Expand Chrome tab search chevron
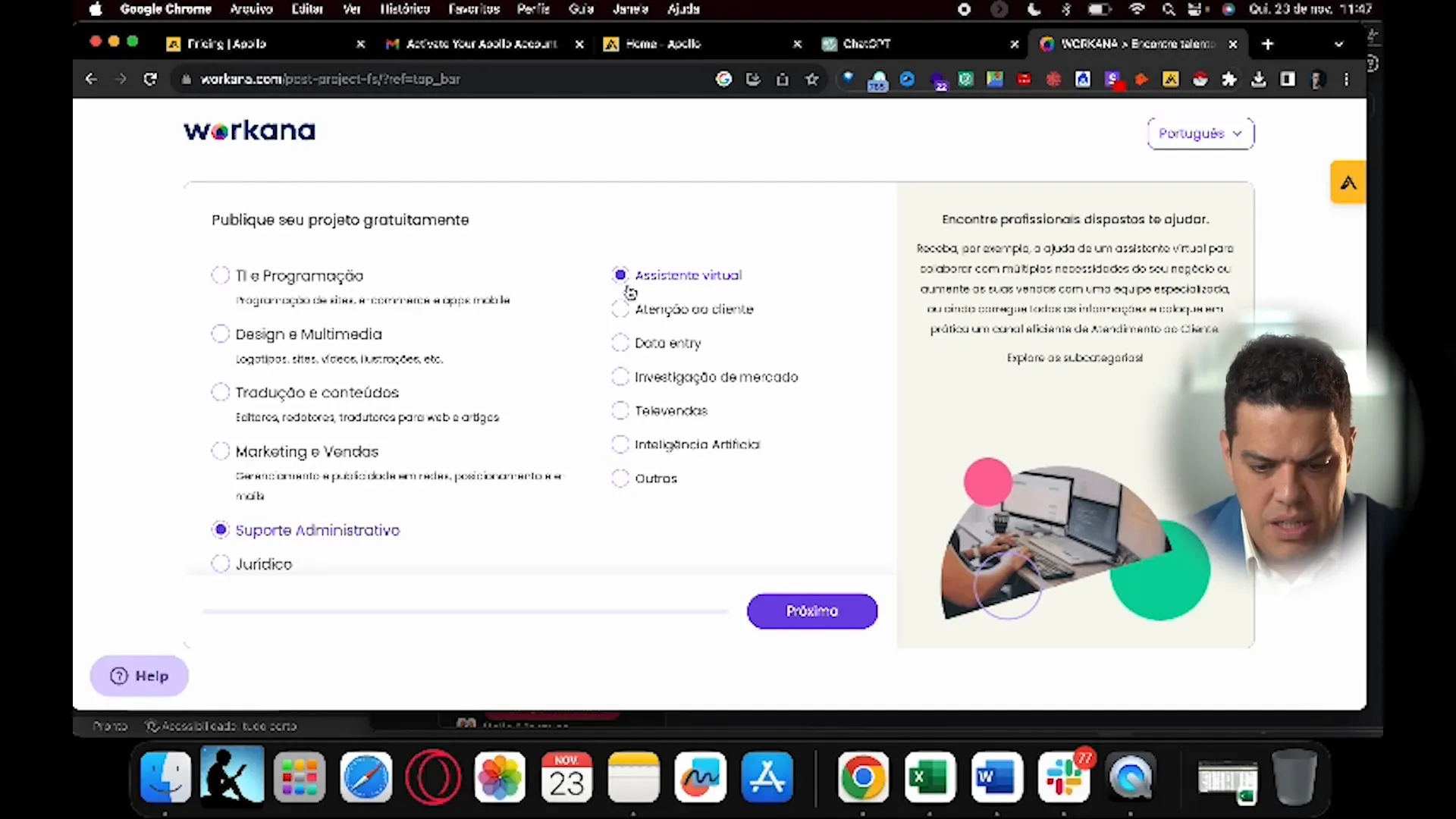Screen dimensions: 1456x819 [1338, 44]
